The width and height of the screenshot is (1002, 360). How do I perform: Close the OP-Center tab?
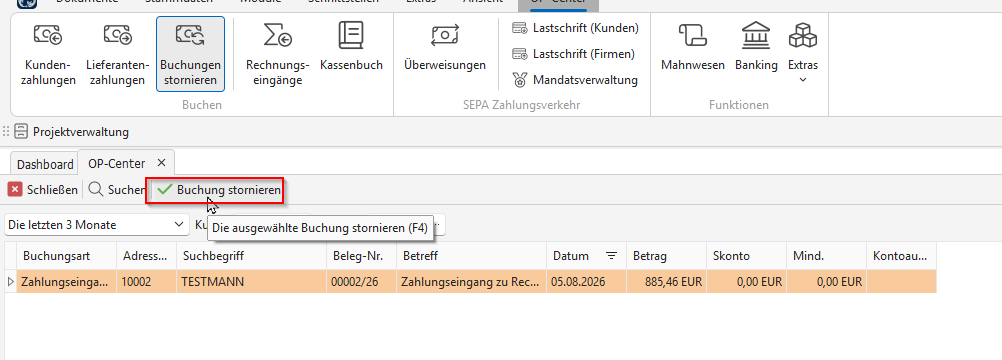click(161, 162)
